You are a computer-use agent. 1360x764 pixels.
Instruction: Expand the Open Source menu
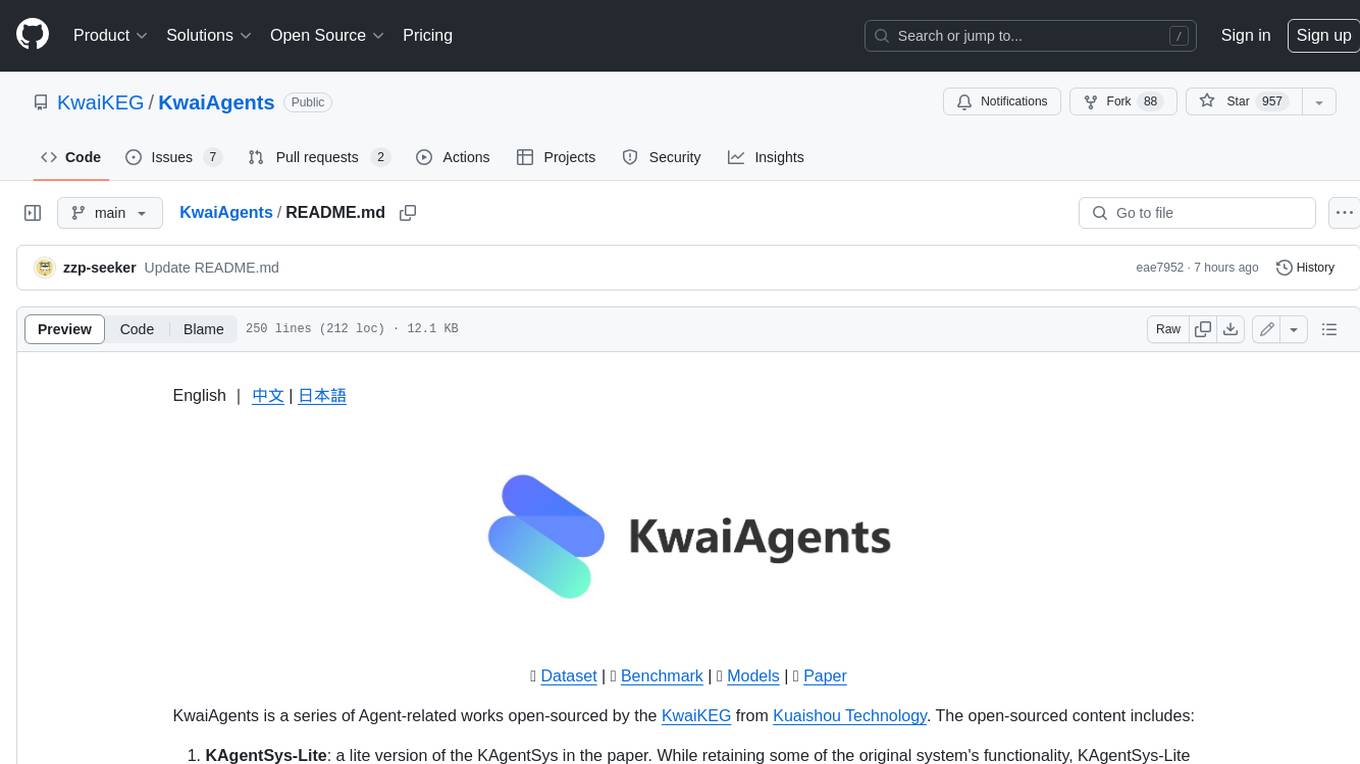327,35
